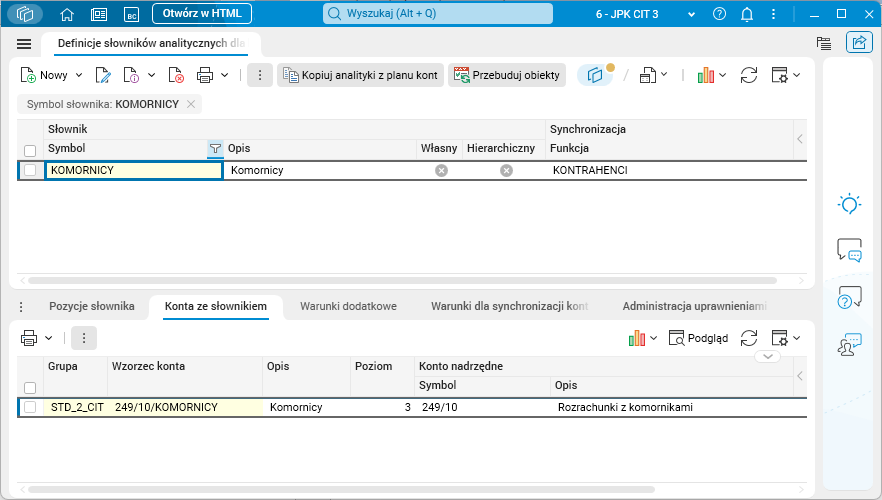The height and width of the screenshot is (500, 882).
Task: Open the upper toolbar three-dot menu
Action: click(x=260, y=75)
